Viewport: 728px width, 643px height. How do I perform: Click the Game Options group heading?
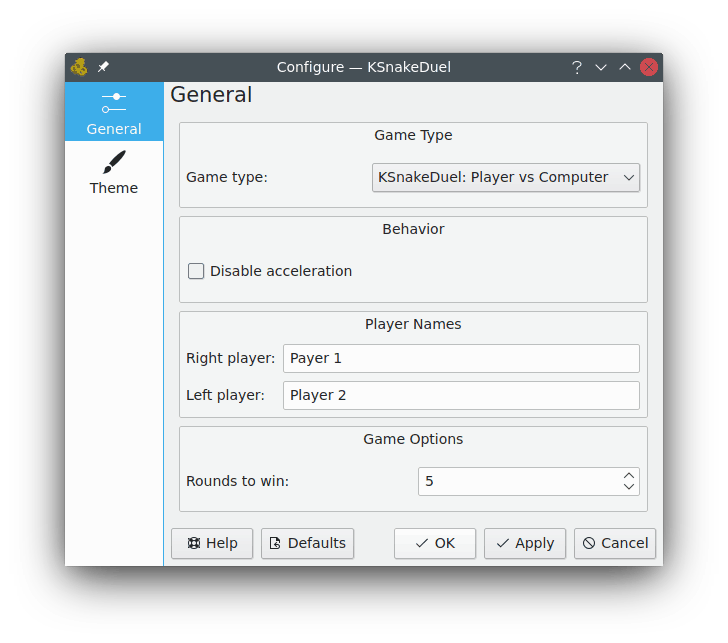click(x=413, y=439)
